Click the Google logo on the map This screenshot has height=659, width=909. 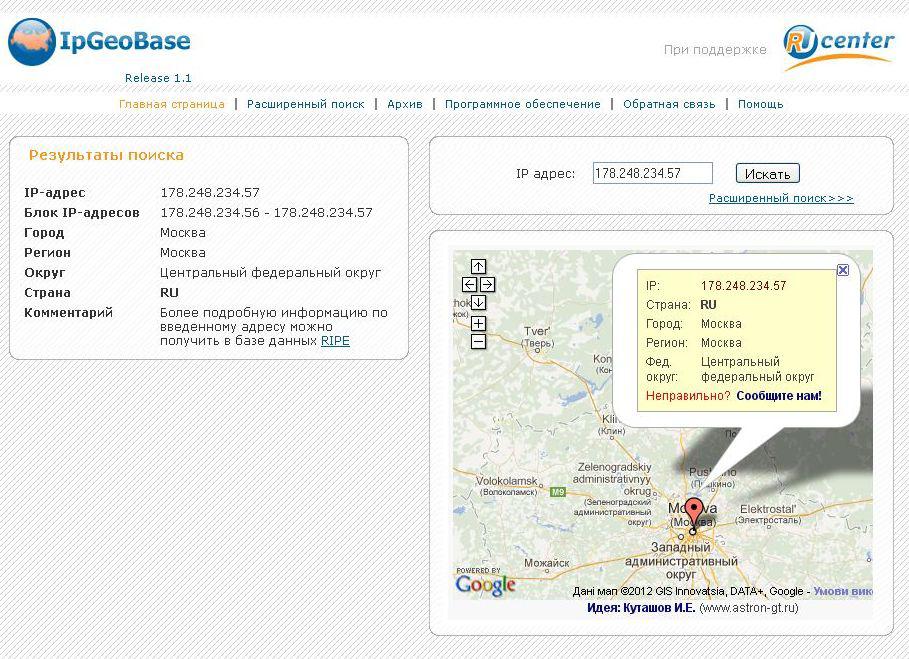coord(485,585)
